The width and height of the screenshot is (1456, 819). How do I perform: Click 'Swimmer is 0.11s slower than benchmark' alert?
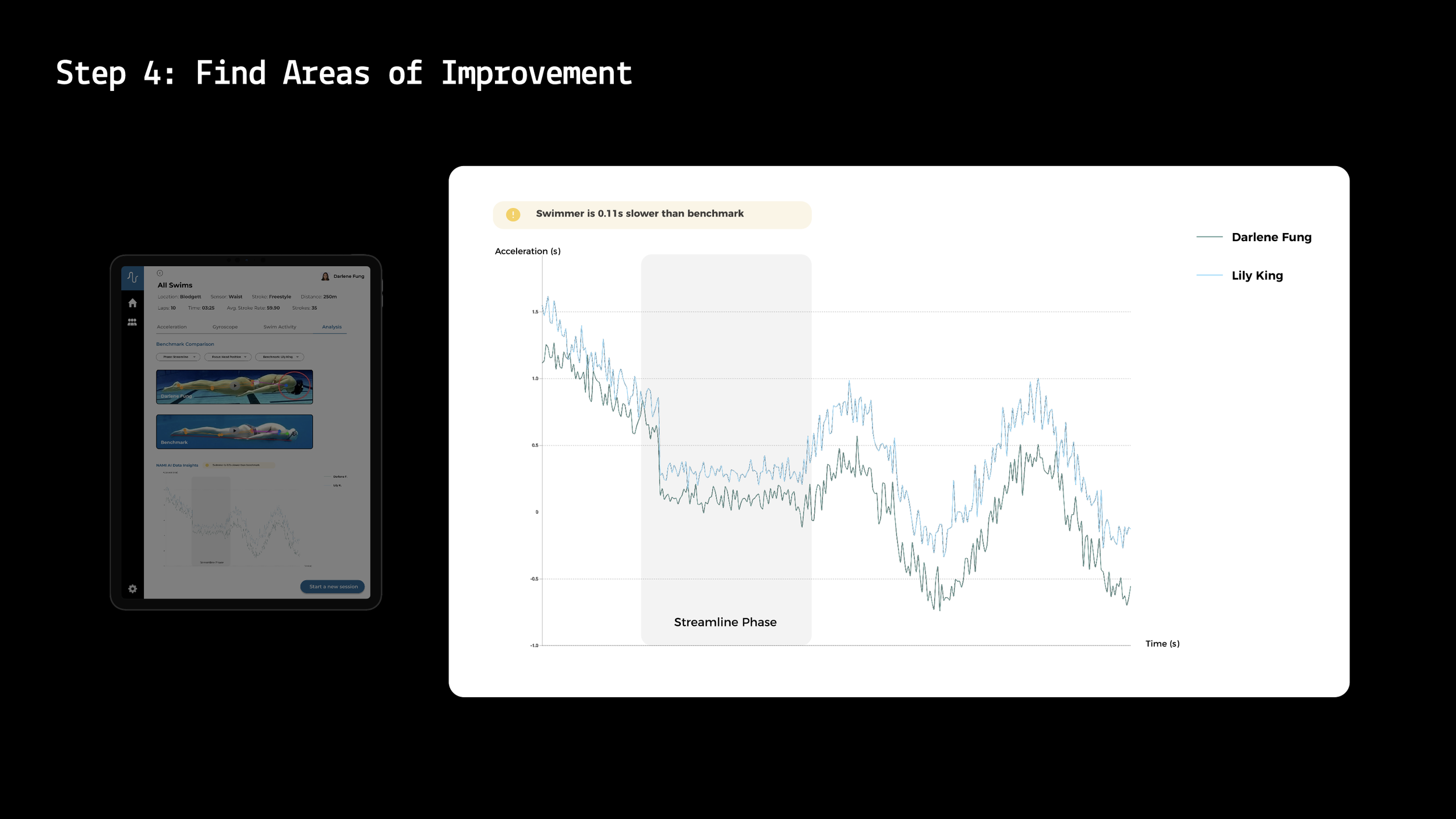652,214
